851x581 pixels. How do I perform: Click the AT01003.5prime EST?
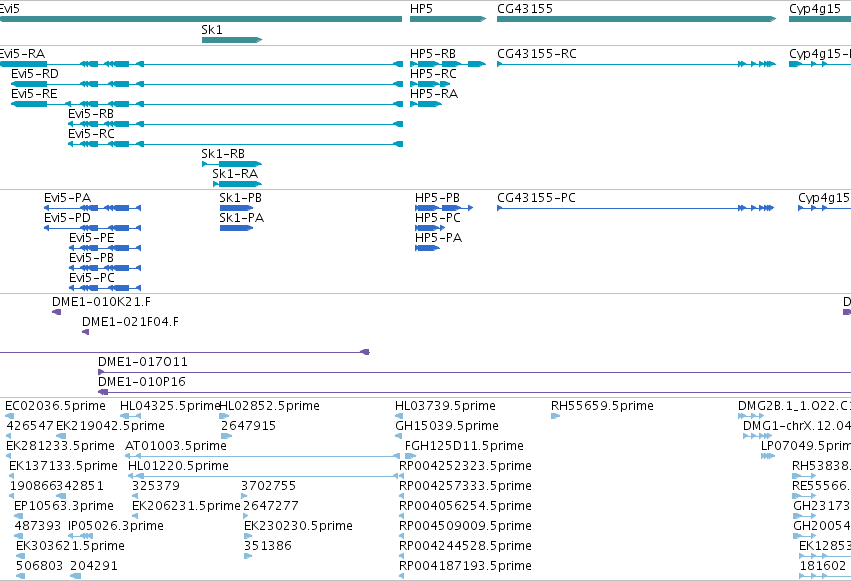pos(263,456)
